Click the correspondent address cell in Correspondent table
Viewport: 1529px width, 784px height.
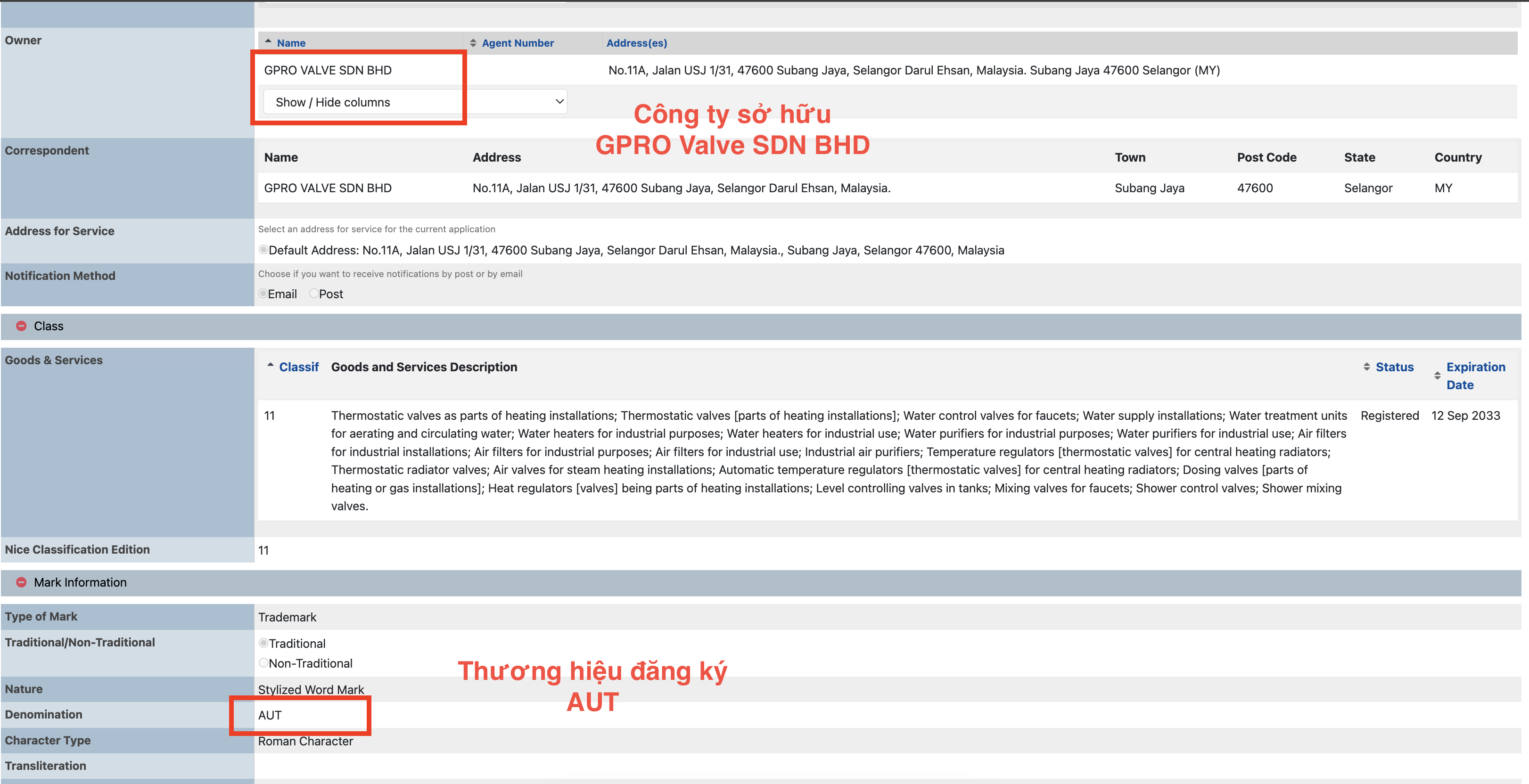pos(682,188)
